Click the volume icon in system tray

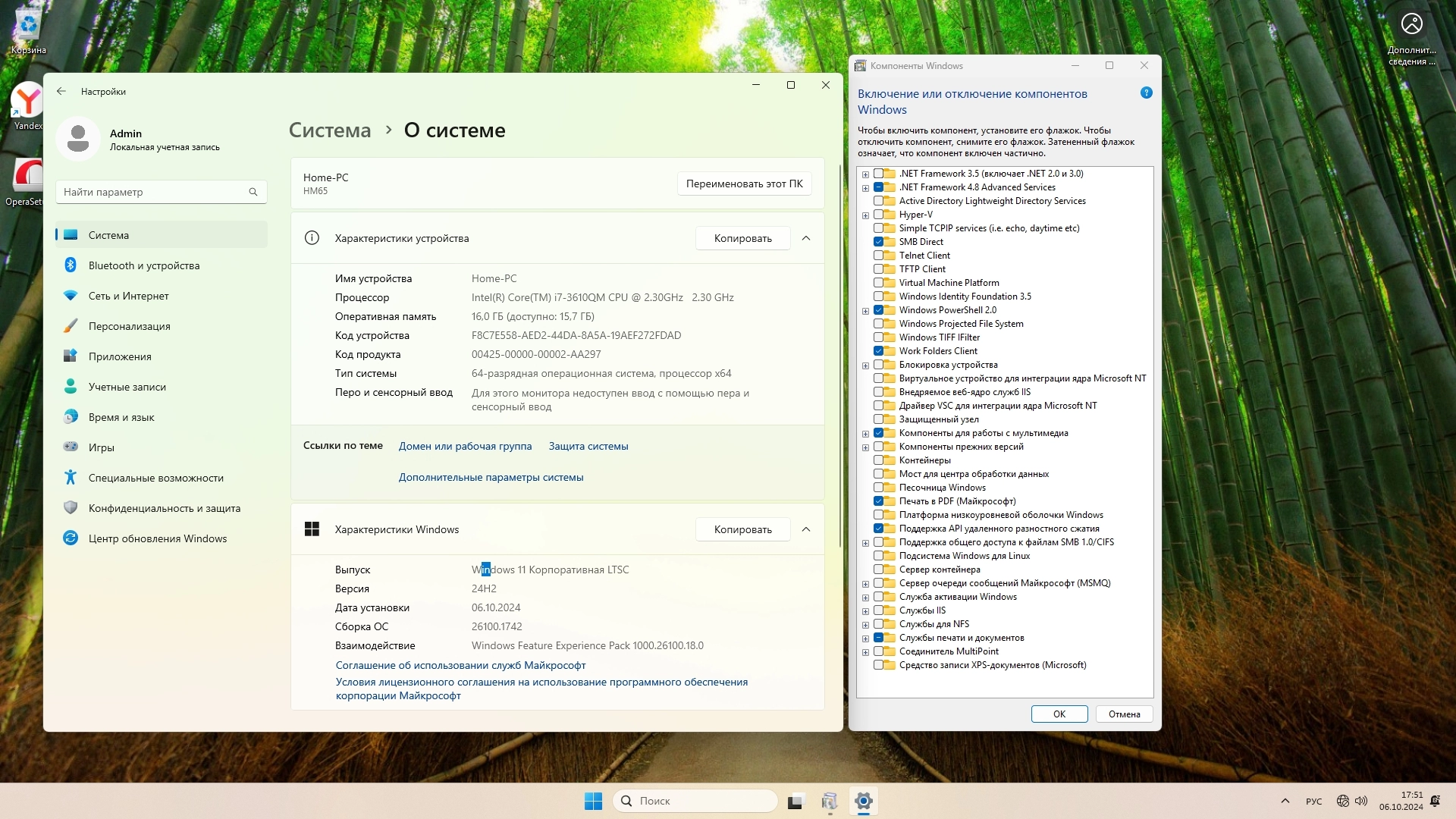pyautogui.click(x=1361, y=801)
